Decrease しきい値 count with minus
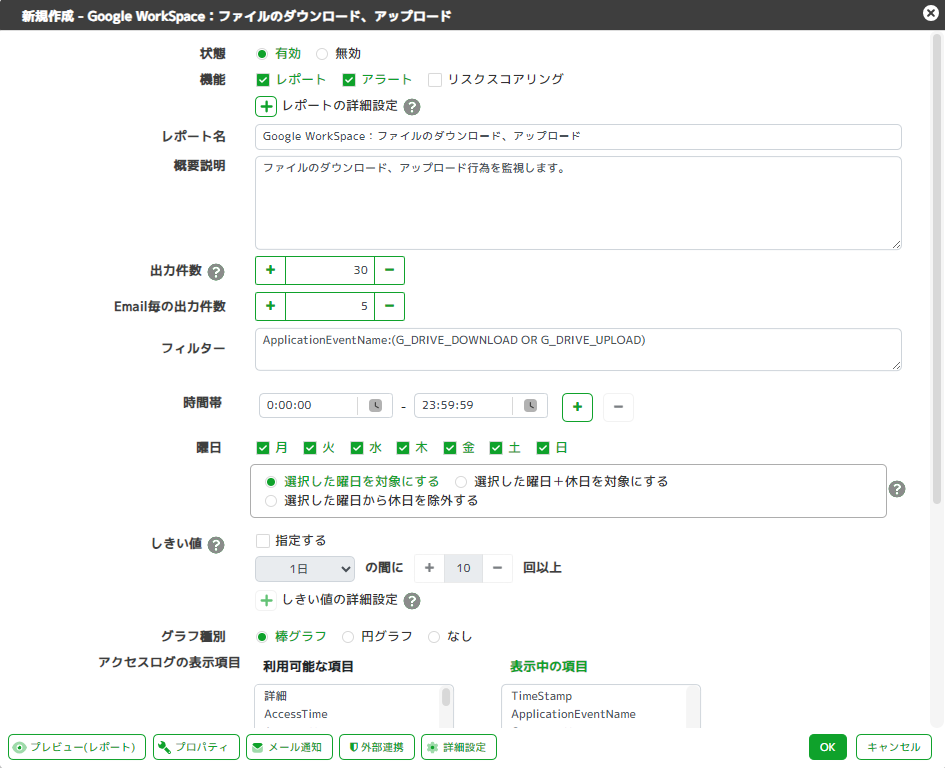 [497, 568]
